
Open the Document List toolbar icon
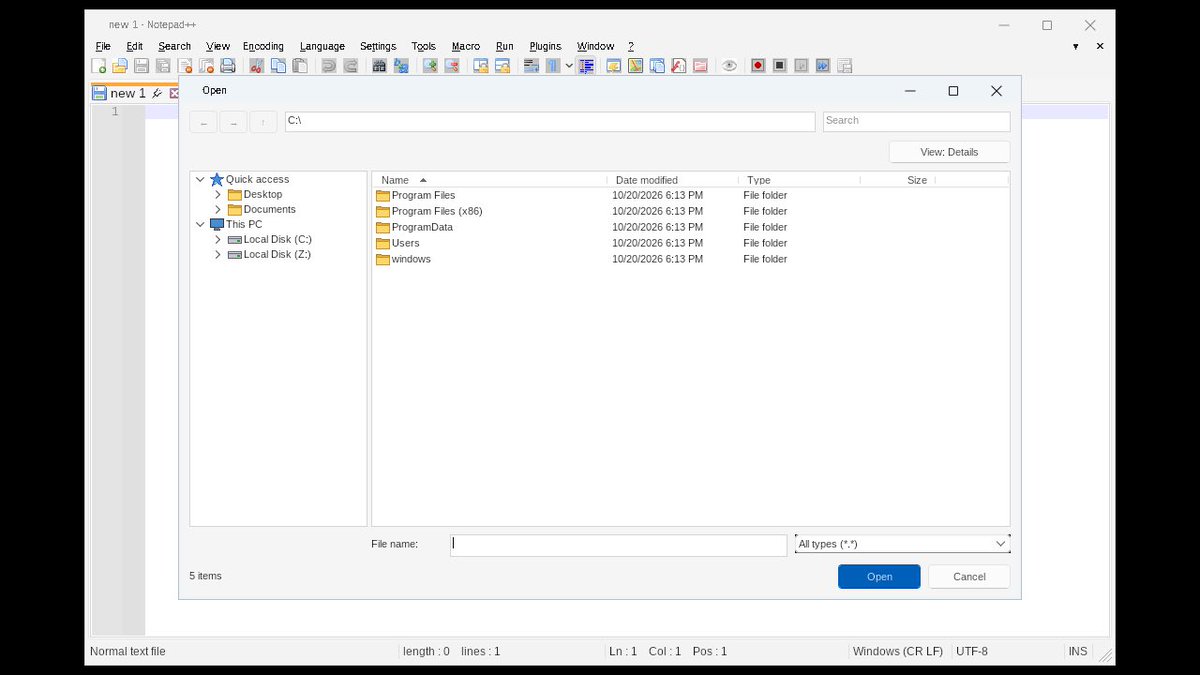657,66
